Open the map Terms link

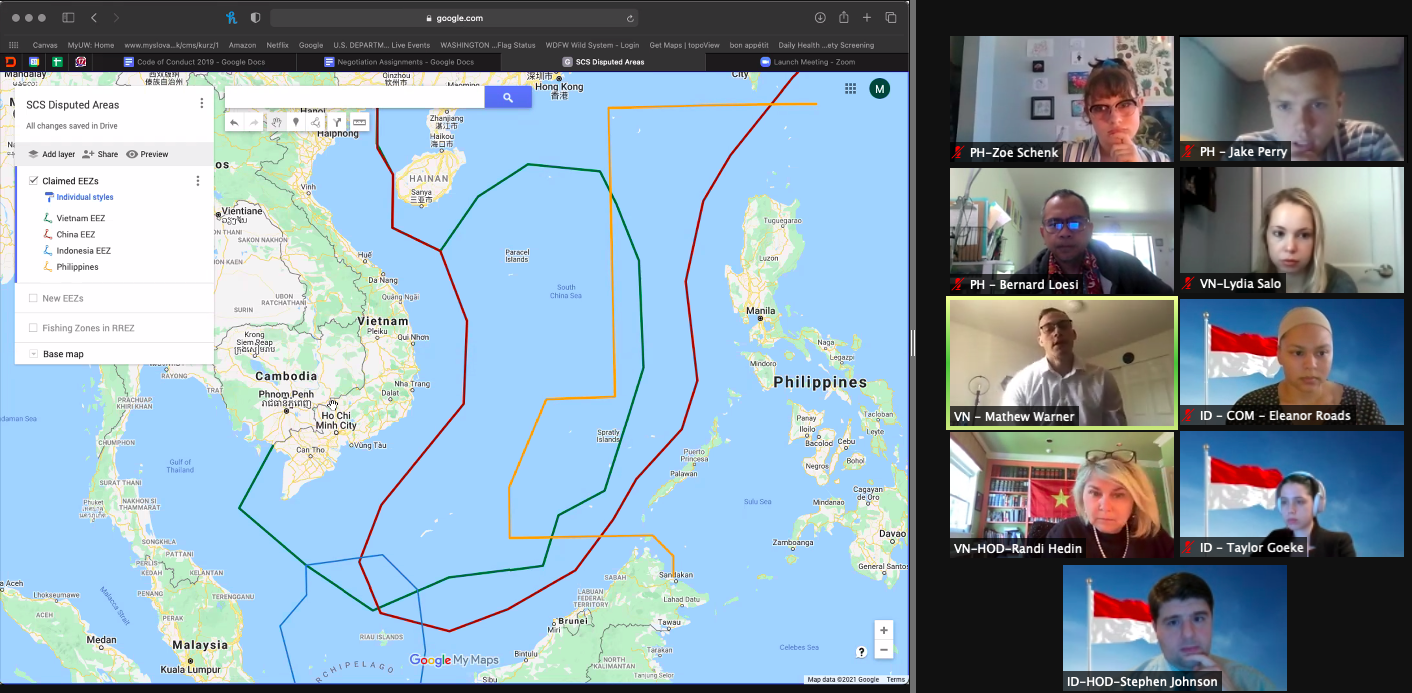pos(895,680)
